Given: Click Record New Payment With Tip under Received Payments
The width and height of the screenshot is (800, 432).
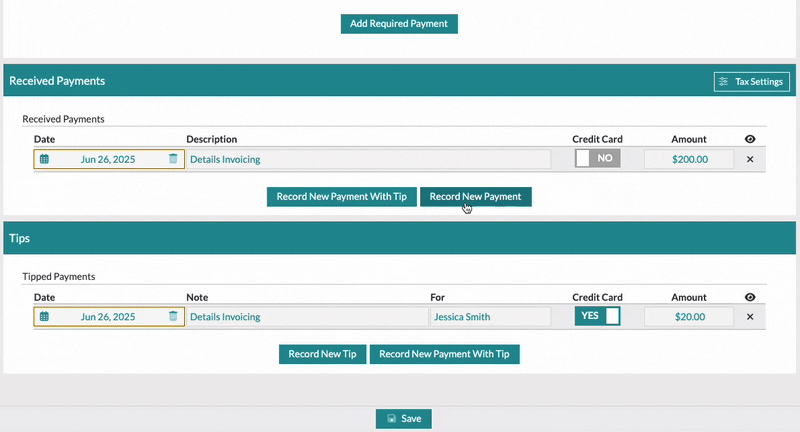Looking at the screenshot, I should [x=341, y=197].
